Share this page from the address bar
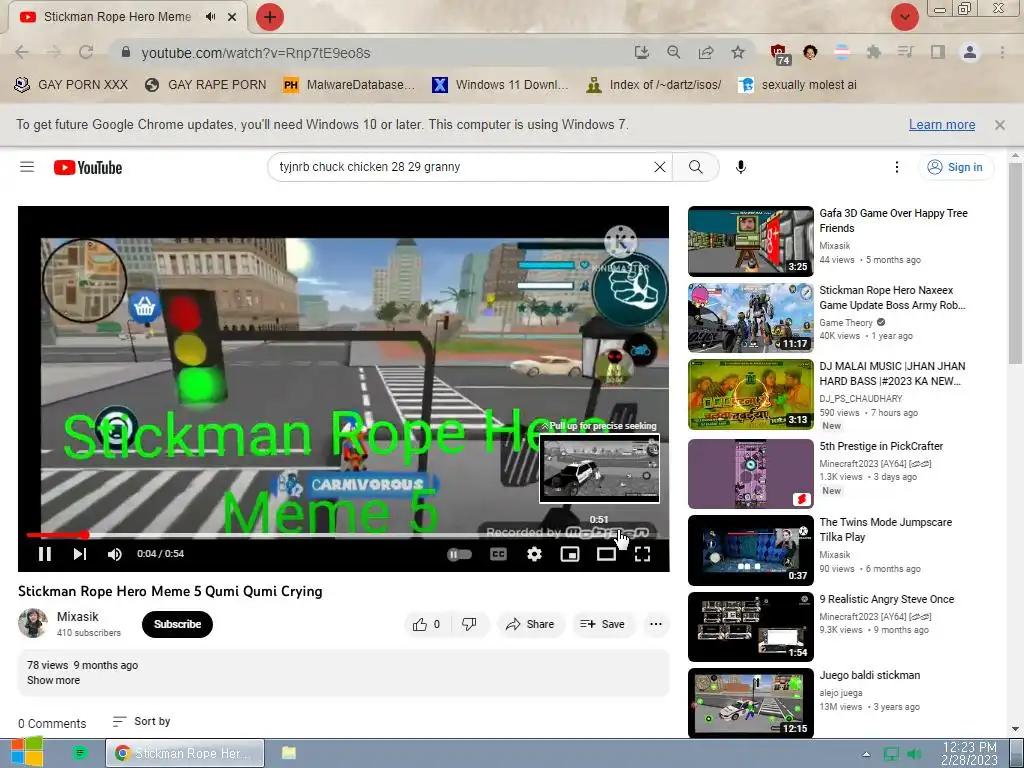This screenshot has height=768, width=1024. (x=706, y=52)
